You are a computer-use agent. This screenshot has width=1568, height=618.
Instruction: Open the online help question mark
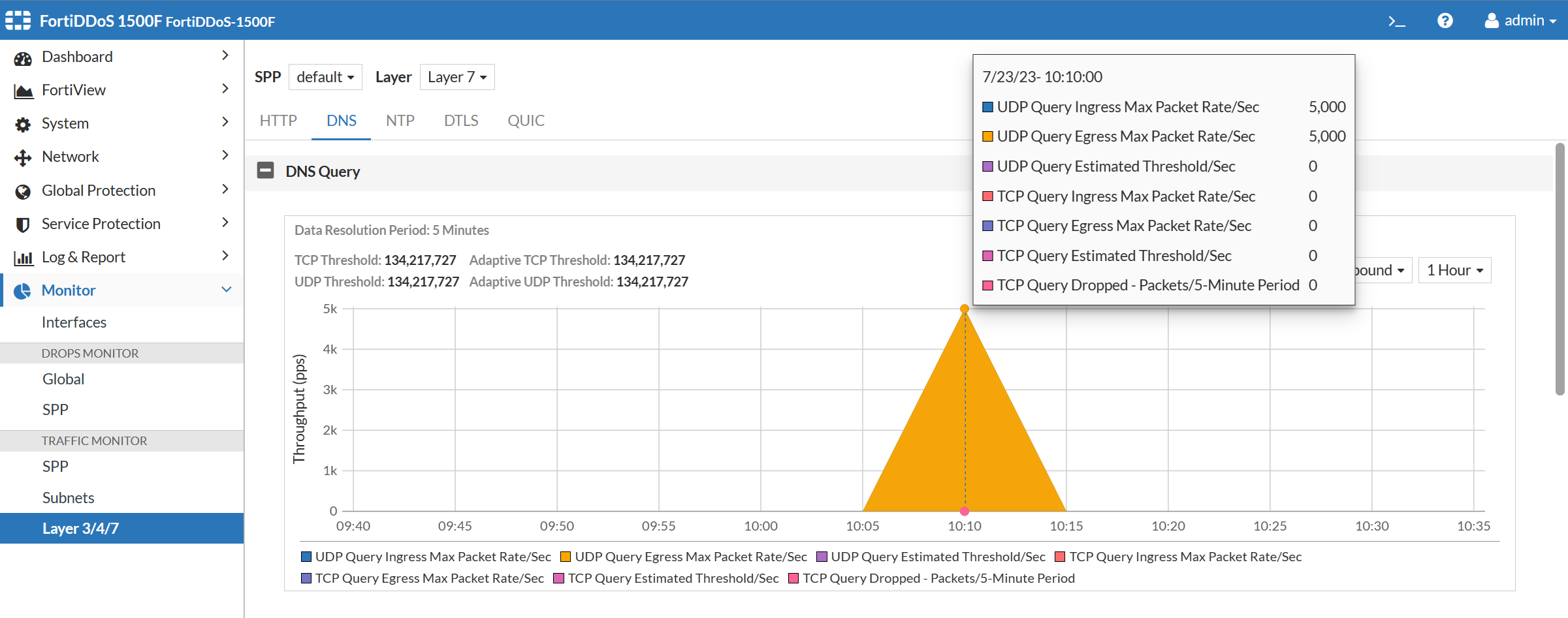(x=1445, y=20)
